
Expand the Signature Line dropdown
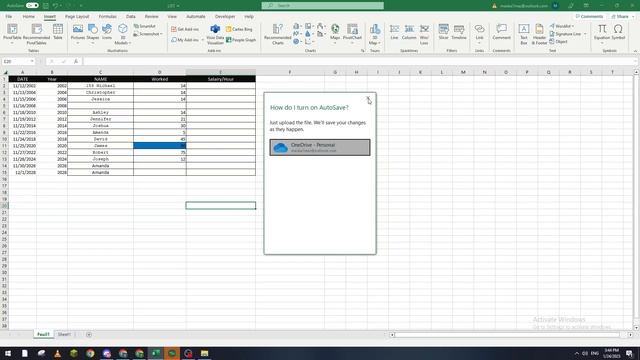(x=585, y=34)
